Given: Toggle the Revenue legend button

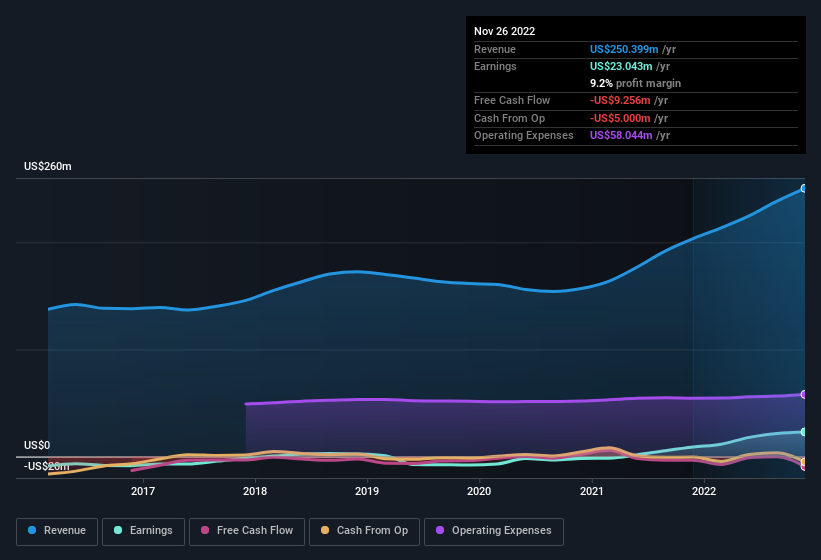Looking at the screenshot, I should tap(57, 531).
